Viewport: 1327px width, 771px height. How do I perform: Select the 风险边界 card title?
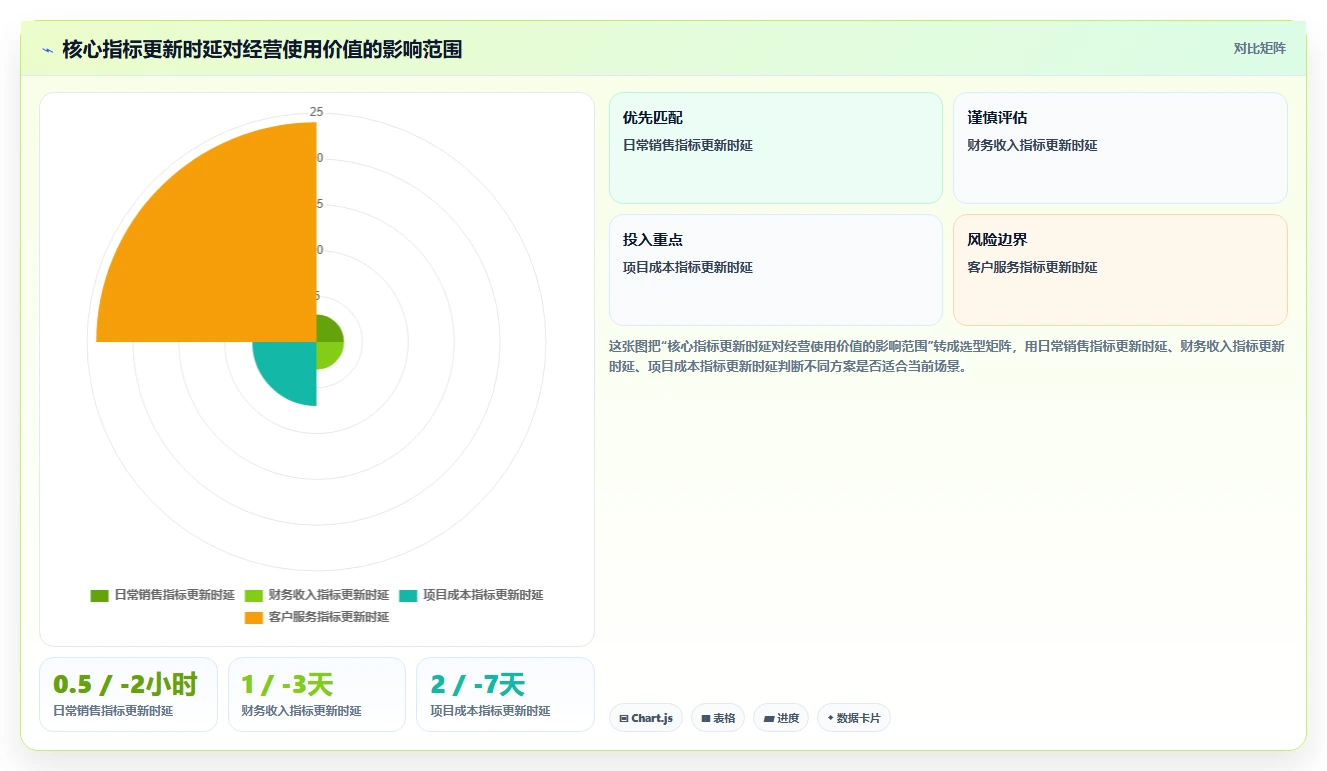pyautogui.click(x=997, y=240)
